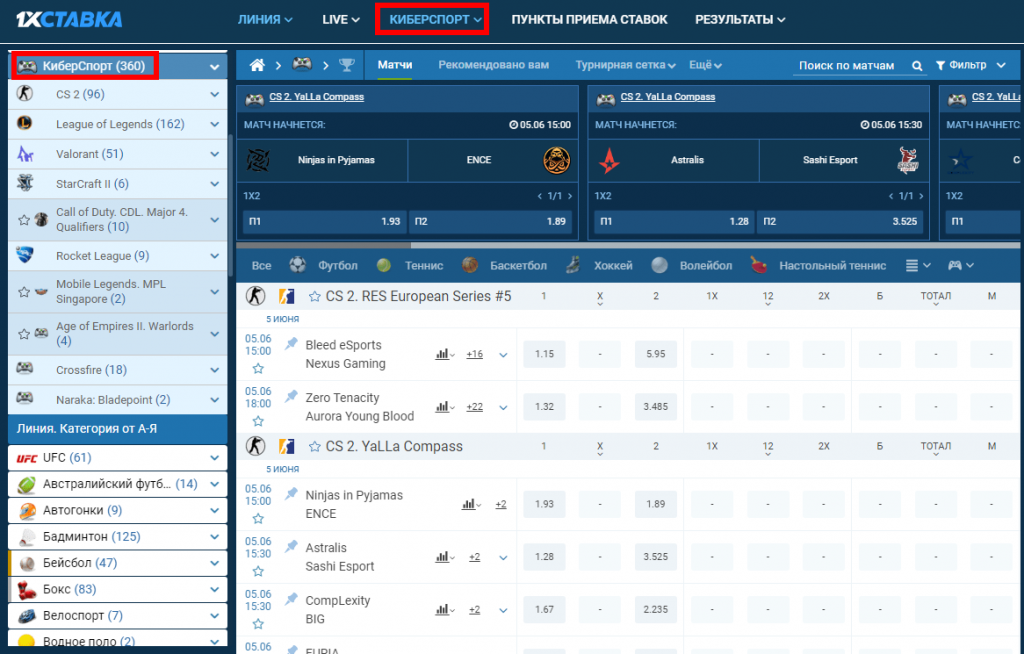
Task: Expand the CS 2 (96) sidebar section
Action: pos(214,95)
